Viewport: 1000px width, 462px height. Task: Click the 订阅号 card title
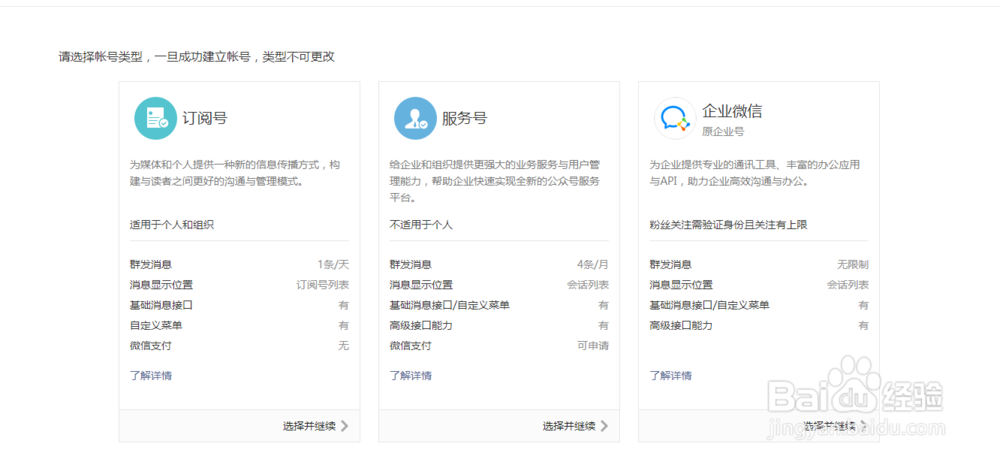(x=205, y=118)
